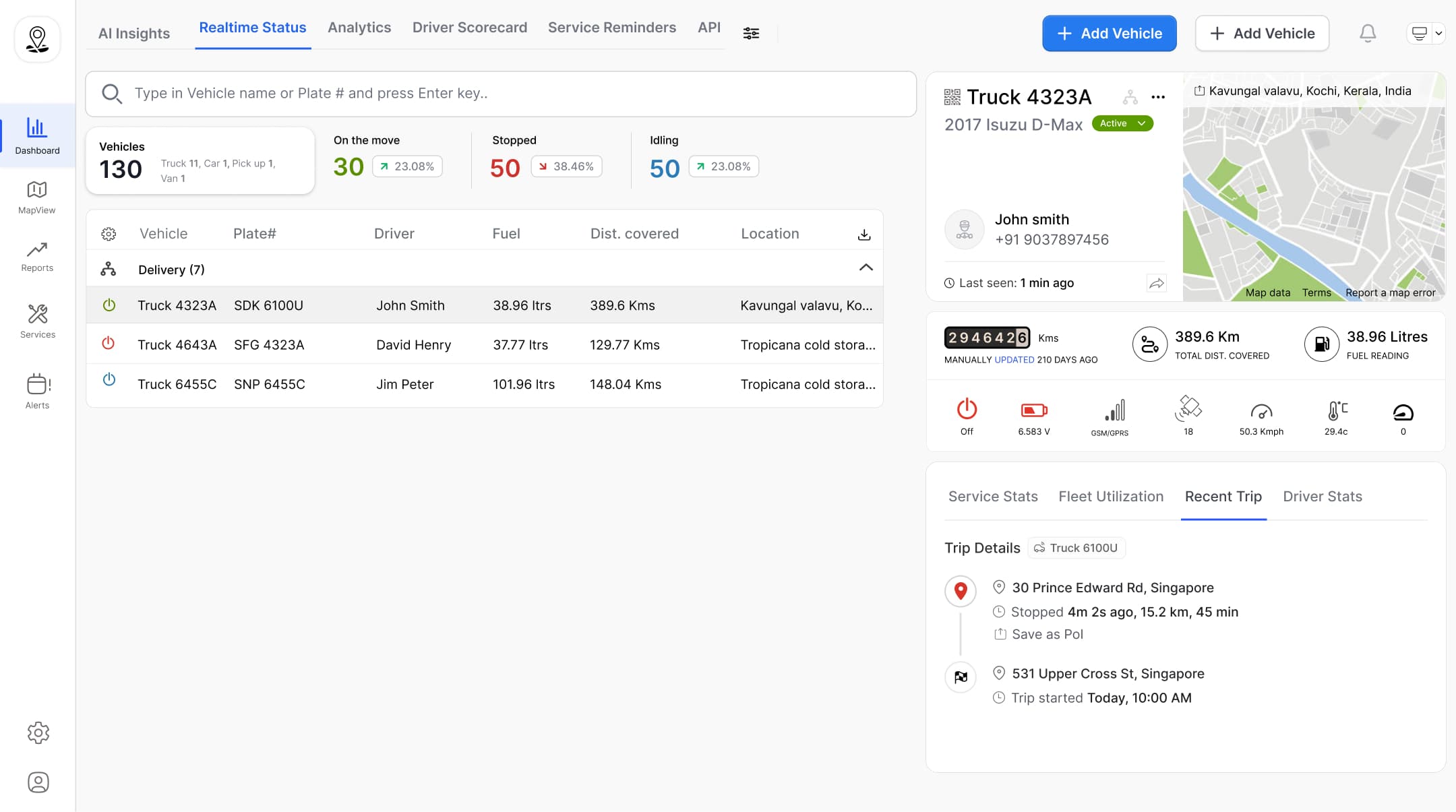The image size is (1456, 812).
Task: Click the group hierarchy icon in vehicle card
Action: click(x=1130, y=98)
